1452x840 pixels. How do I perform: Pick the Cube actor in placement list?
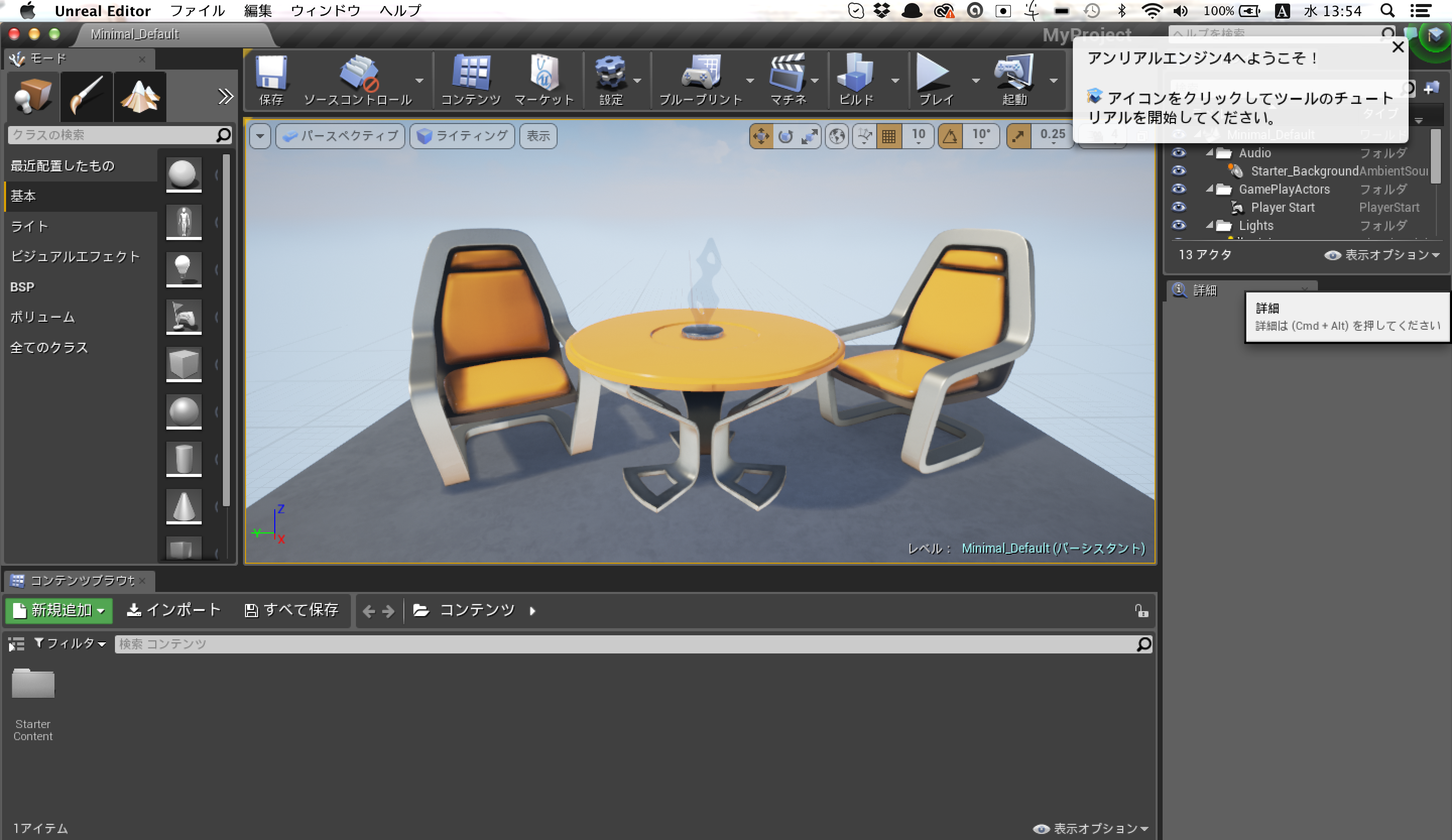[x=184, y=364]
